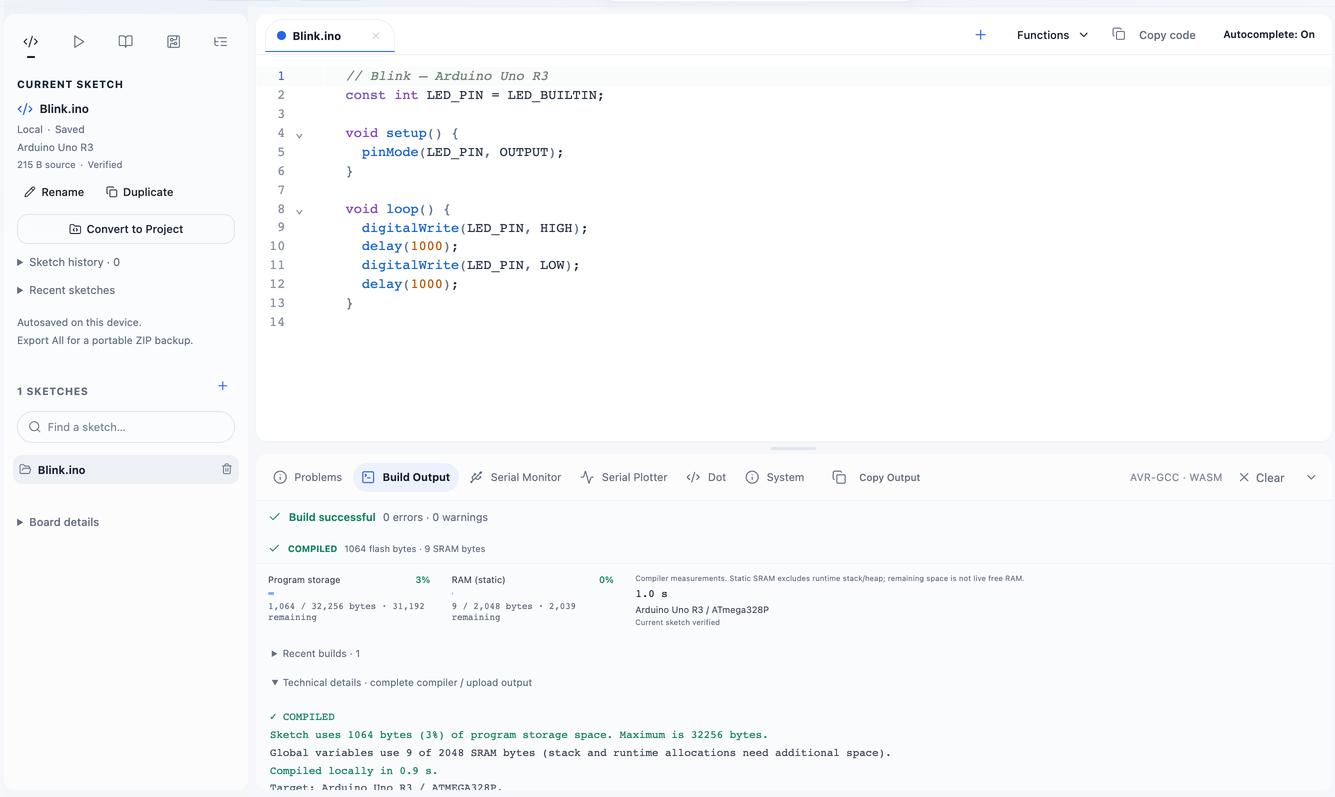Switch to the Problems tab
The image size is (1335, 797).
pyautogui.click(x=308, y=478)
